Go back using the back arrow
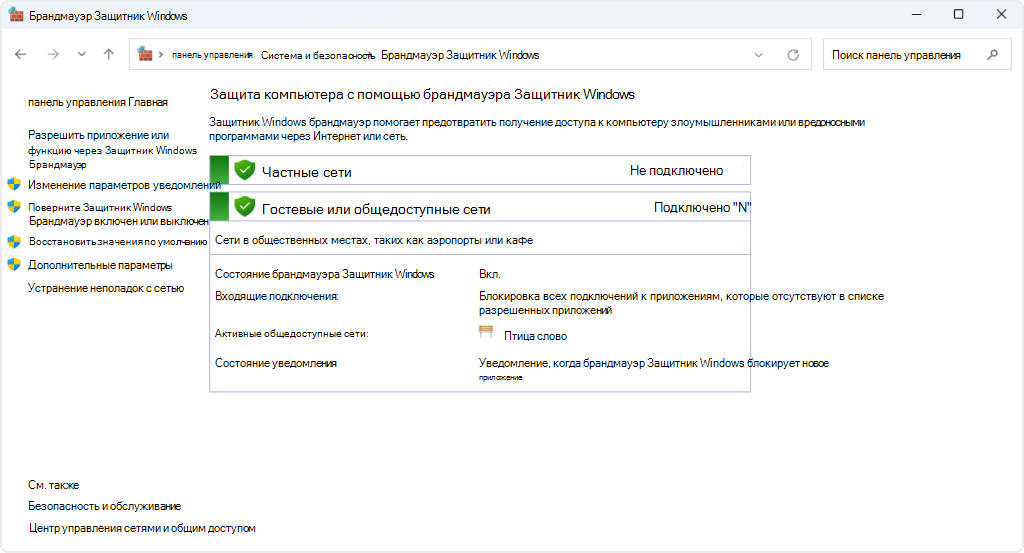1024x553 pixels. click(x=20, y=55)
